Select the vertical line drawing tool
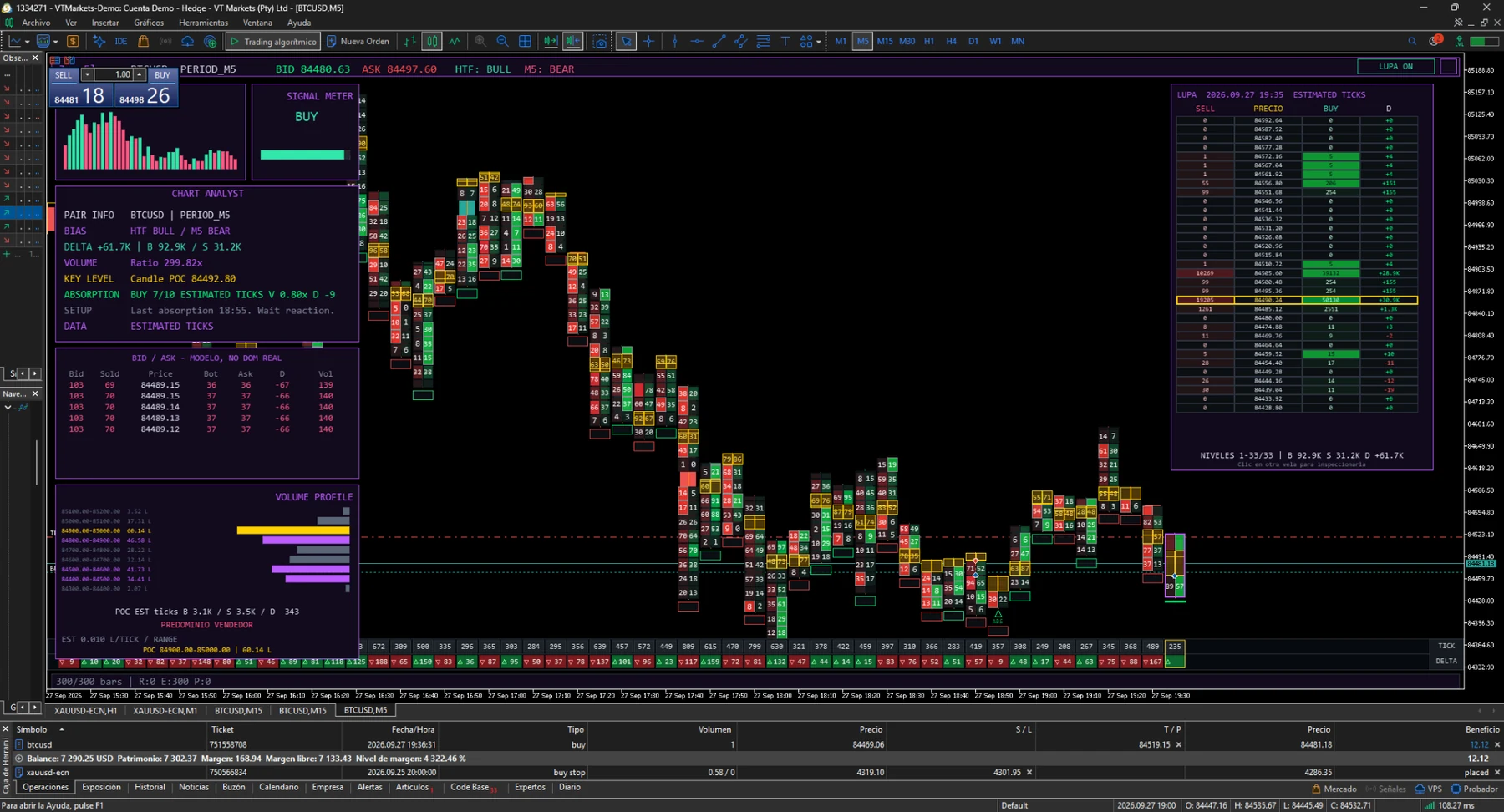 674,41
